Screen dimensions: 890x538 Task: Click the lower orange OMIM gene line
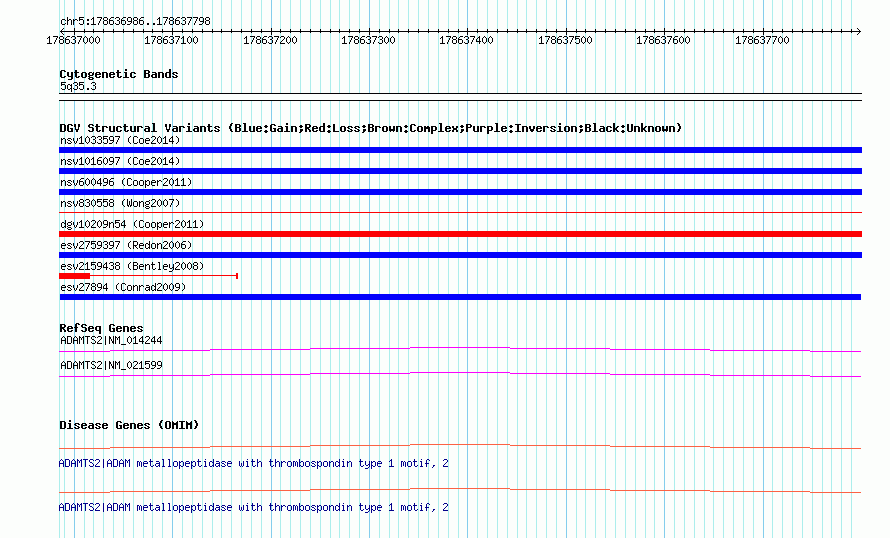click(460, 490)
